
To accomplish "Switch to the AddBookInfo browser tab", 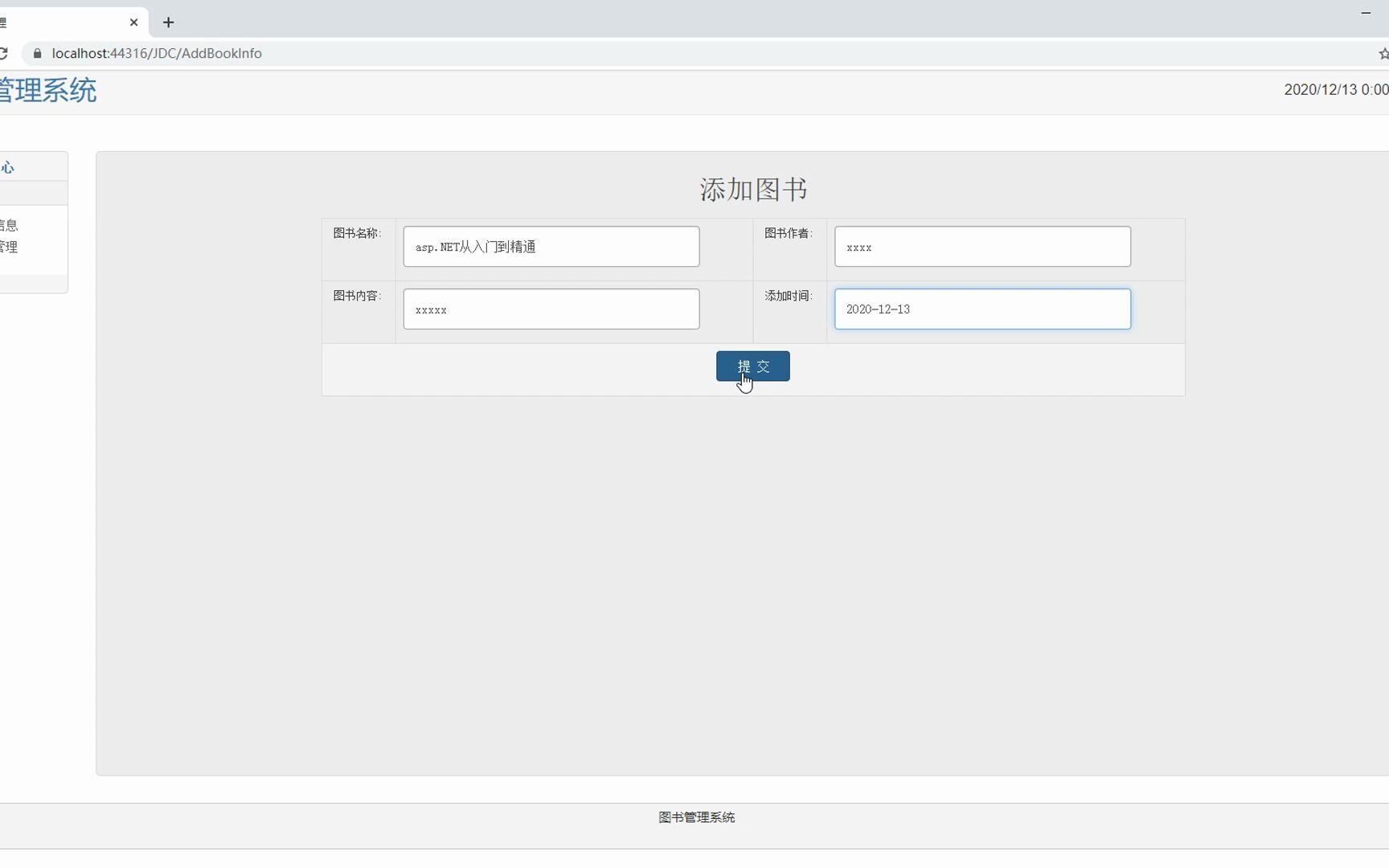I will 64,23.
